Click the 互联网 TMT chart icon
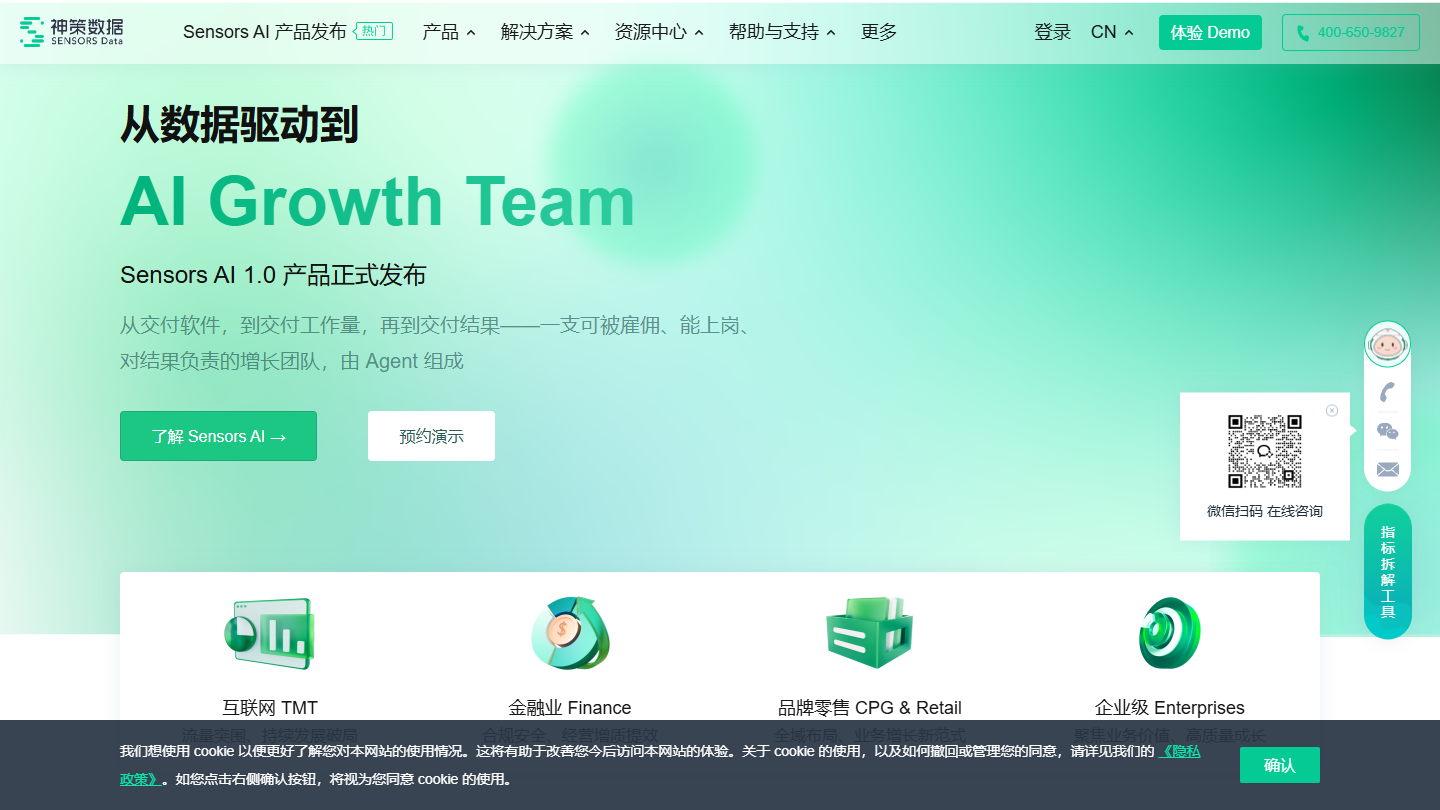This screenshot has height=810, width=1440. [269, 634]
